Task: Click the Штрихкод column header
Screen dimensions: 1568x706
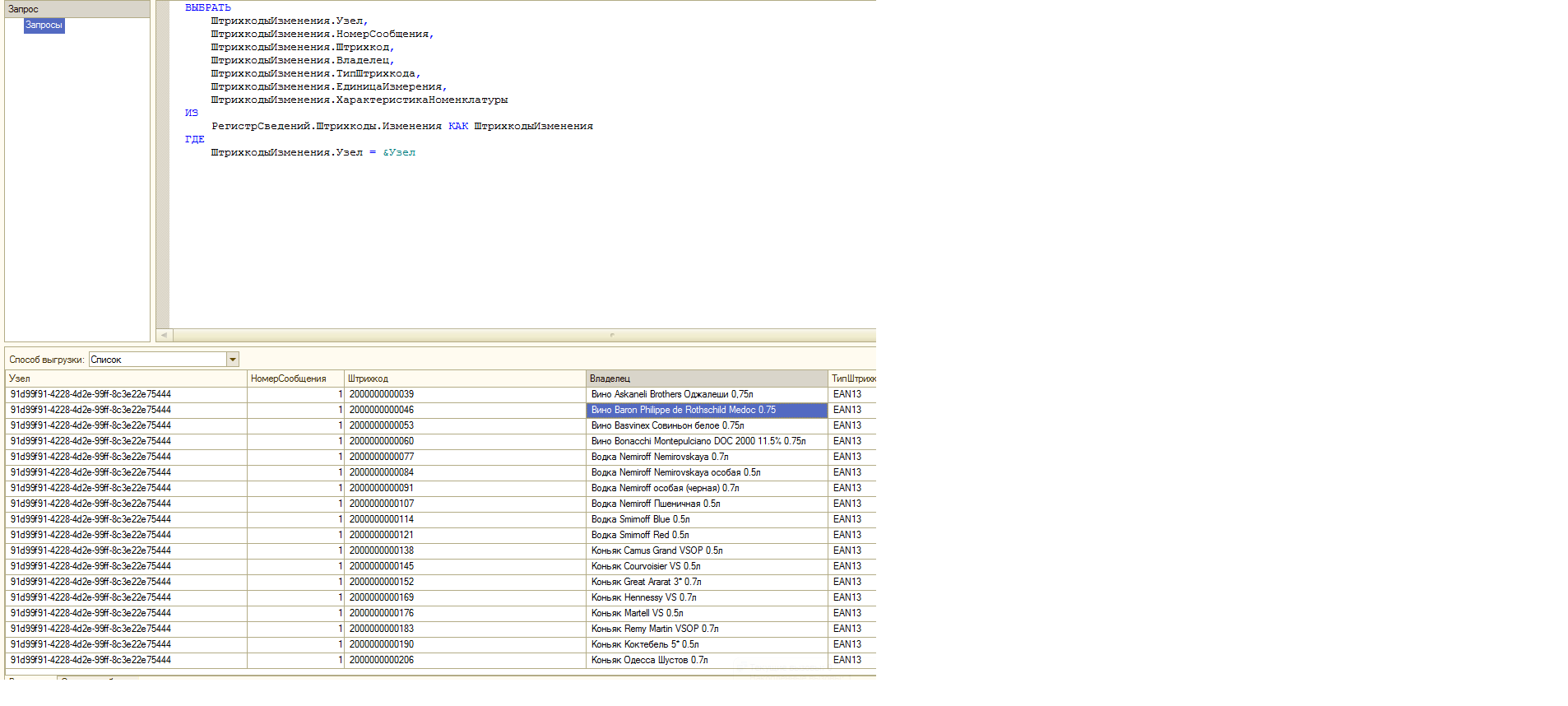Action: [x=465, y=379]
